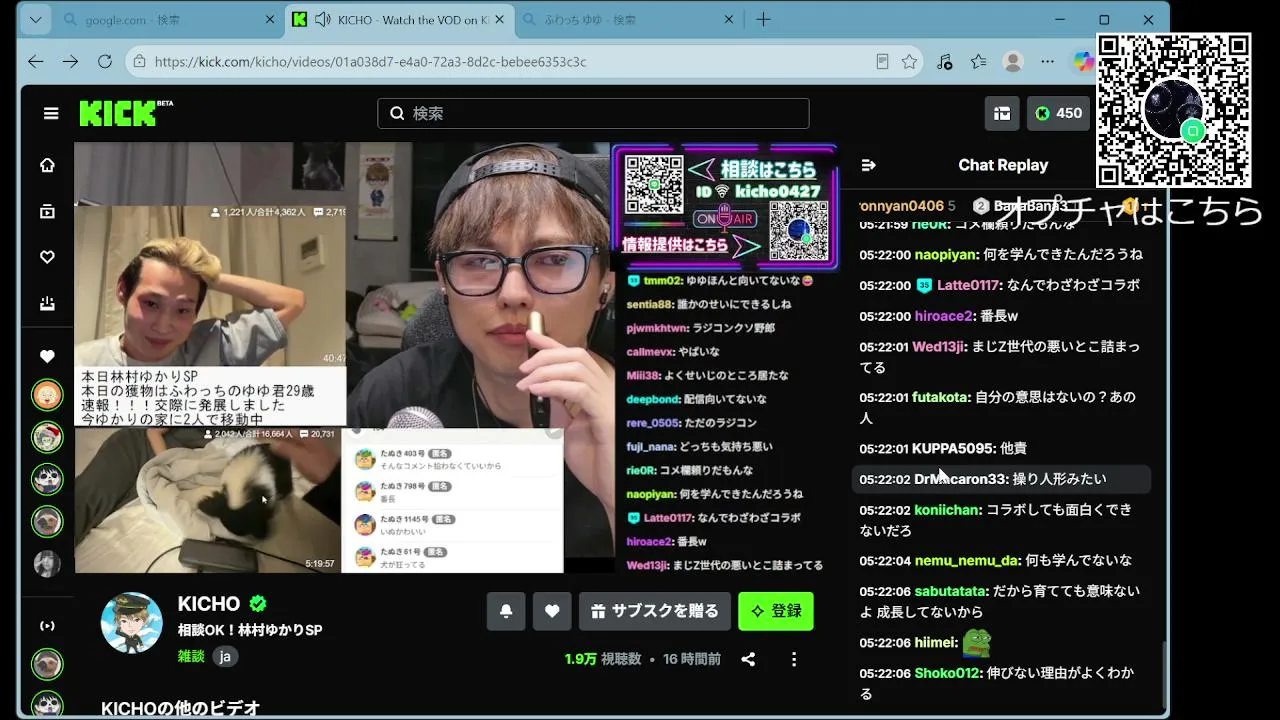Viewport: 1280px width, 720px height.
Task: Open the outlined heart Following icon in sidebar
Action: tap(47, 257)
